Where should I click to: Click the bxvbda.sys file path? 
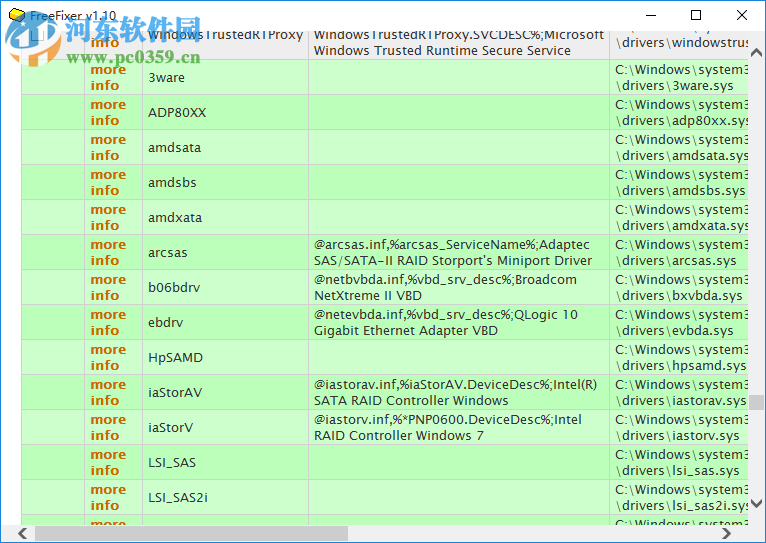[x=681, y=288]
